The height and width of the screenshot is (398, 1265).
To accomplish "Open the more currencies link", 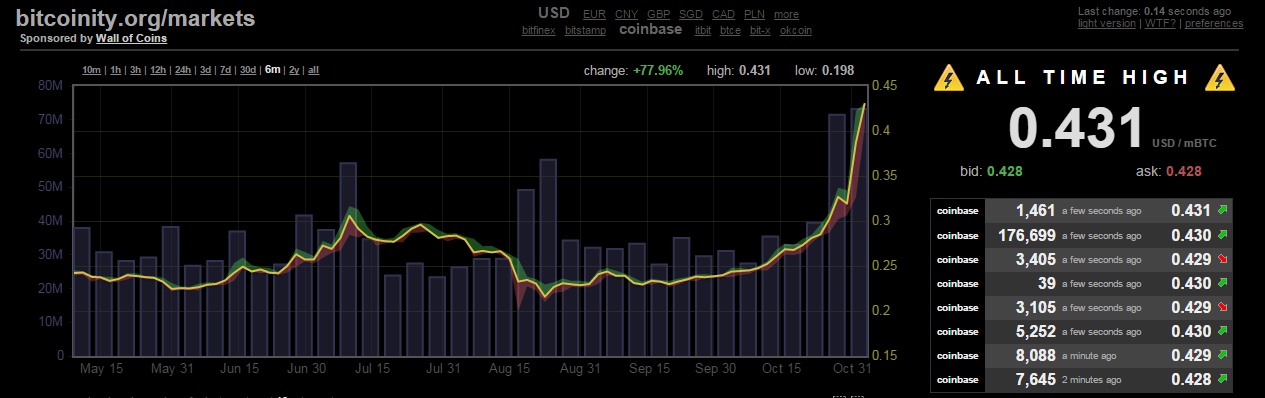I will click(786, 14).
